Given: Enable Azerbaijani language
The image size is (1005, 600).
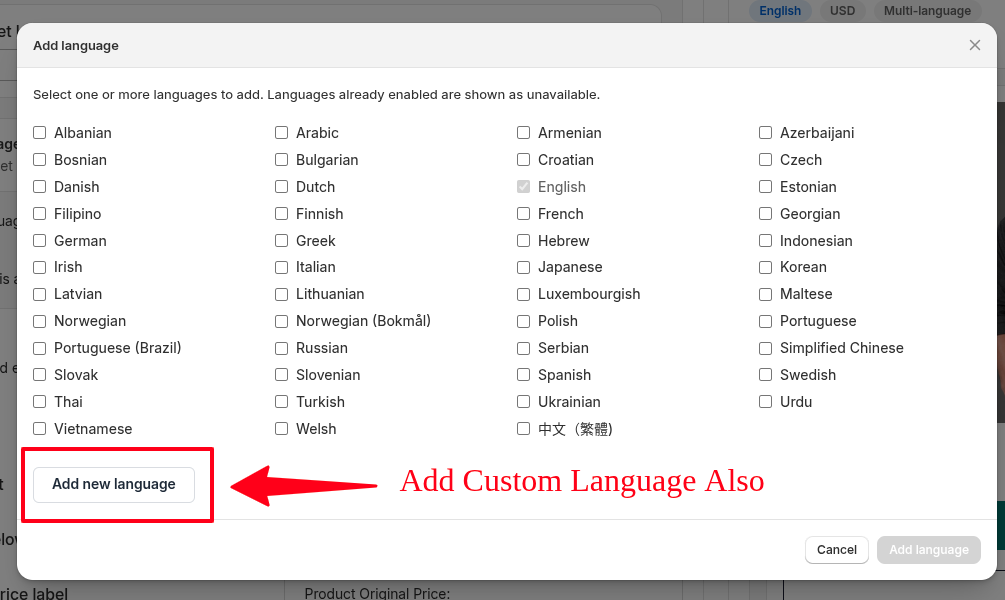Looking at the screenshot, I should click(765, 133).
